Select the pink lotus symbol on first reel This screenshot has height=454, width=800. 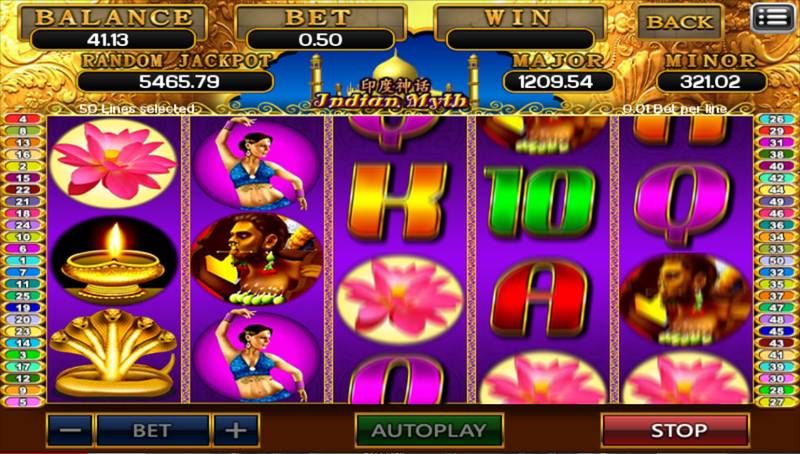pos(114,161)
